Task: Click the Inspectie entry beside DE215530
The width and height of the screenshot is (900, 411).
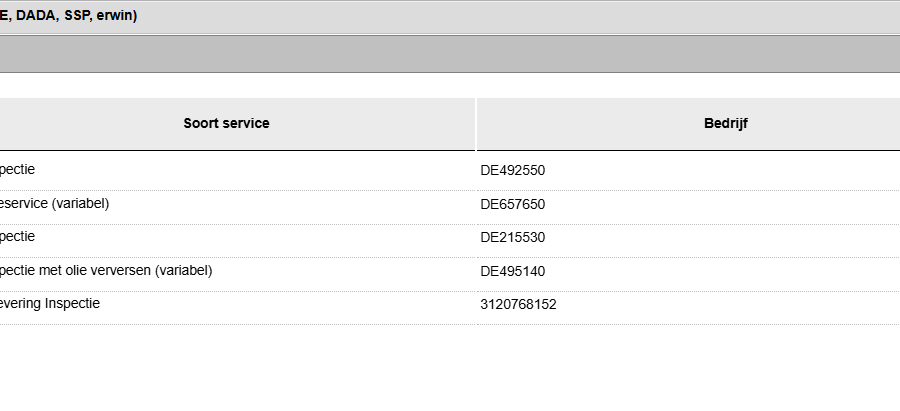Action: pos(17,237)
